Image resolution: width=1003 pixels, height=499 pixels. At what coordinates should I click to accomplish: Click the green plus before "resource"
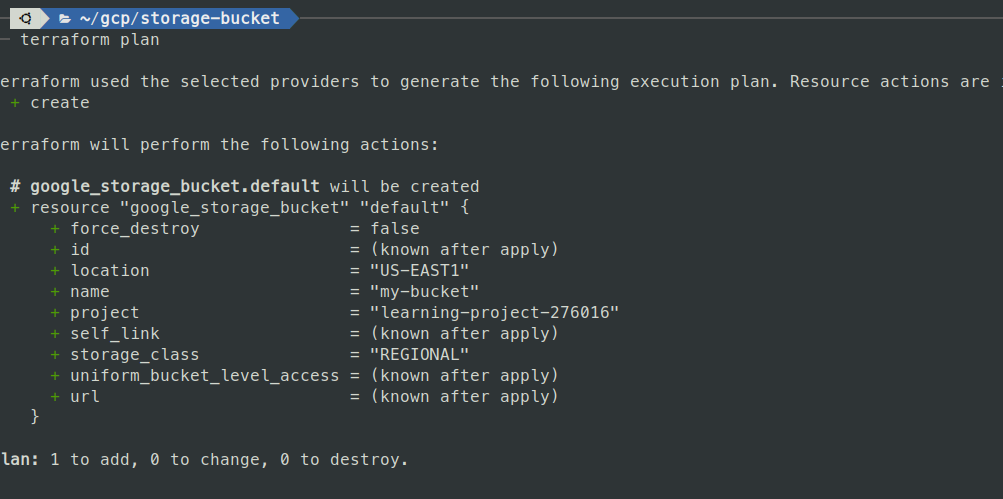15,208
